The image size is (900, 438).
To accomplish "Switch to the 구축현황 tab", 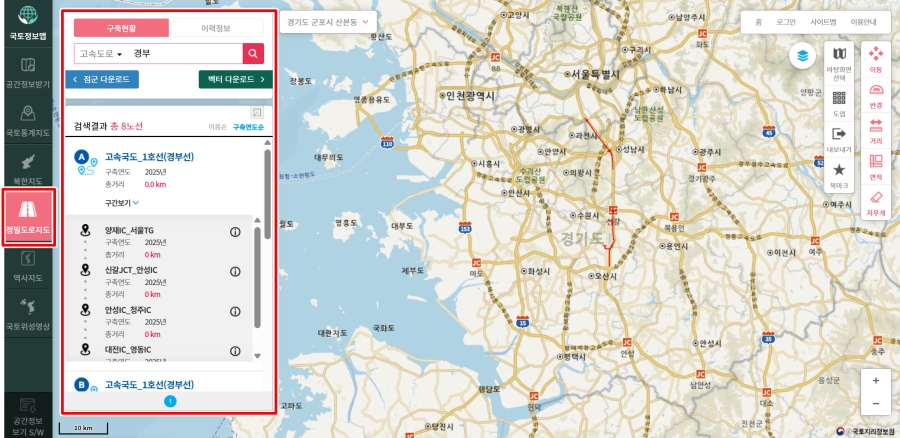I will click(x=121, y=28).
